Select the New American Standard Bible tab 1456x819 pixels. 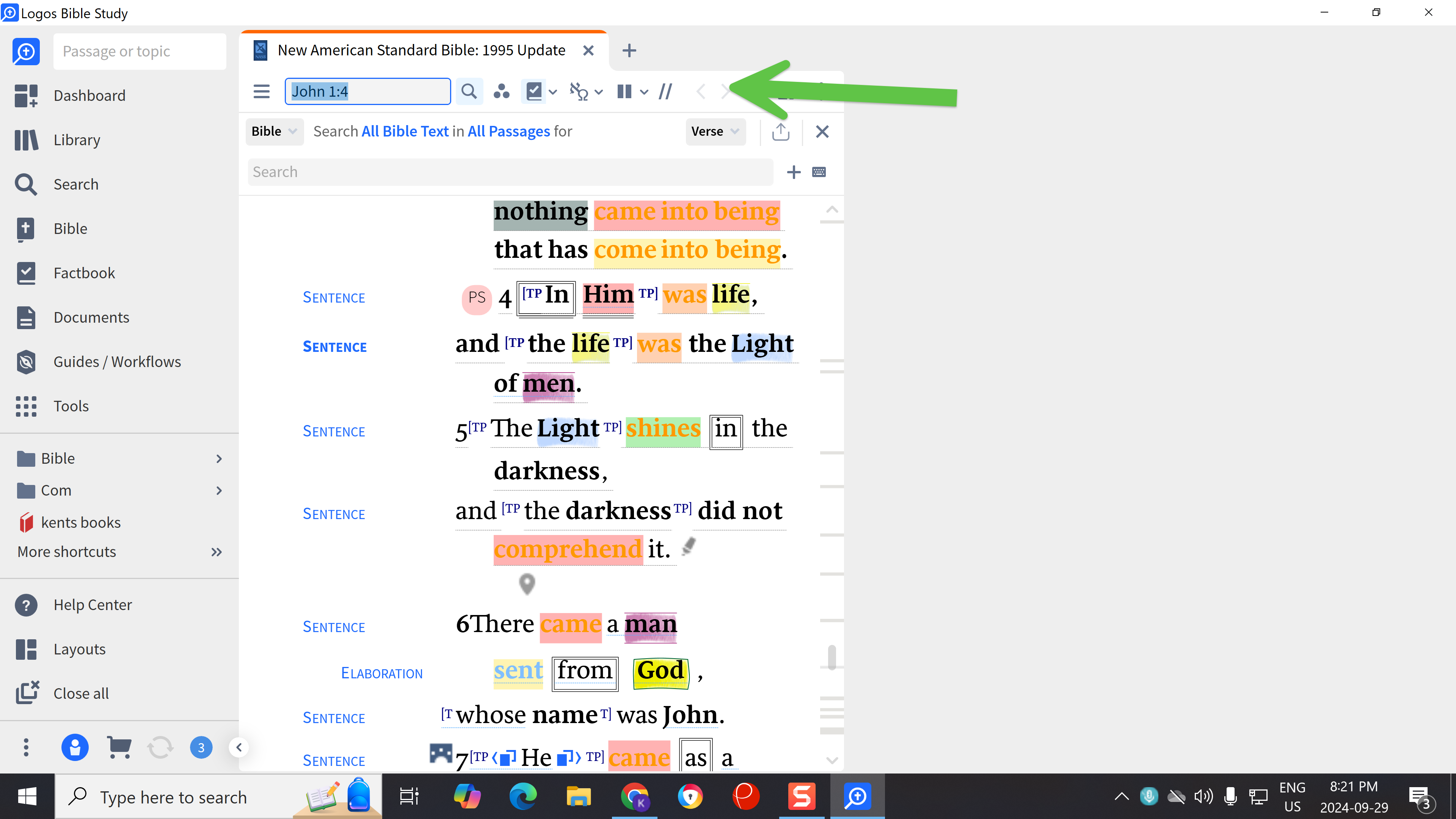click(x=421, y=50)
